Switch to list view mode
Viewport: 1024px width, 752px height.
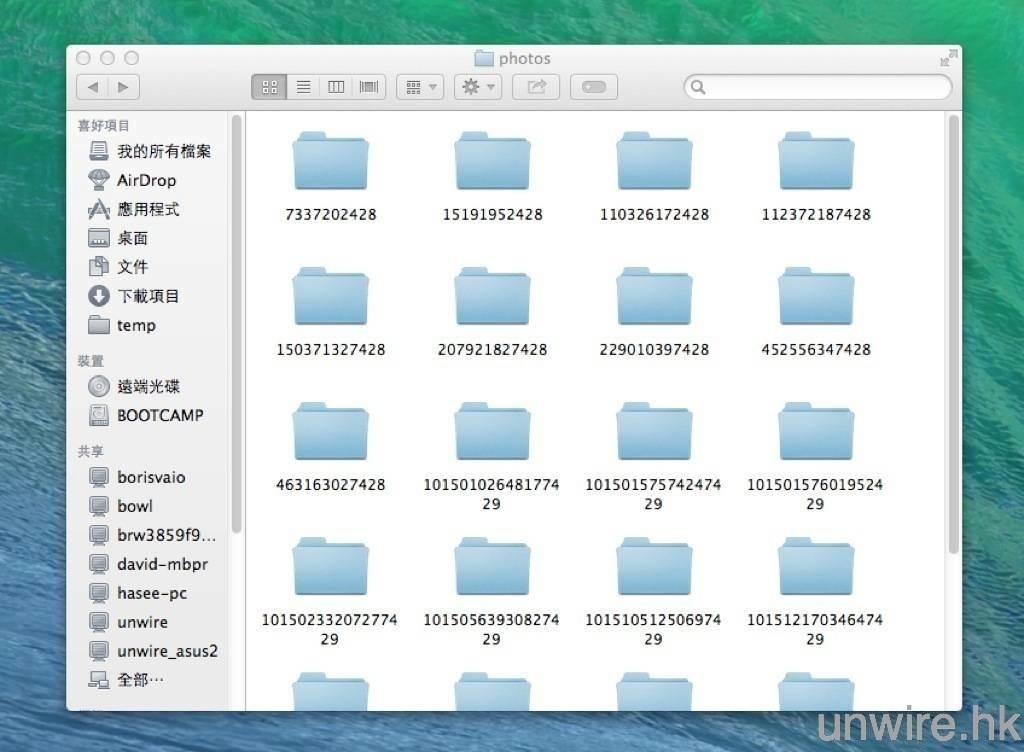point(303,87)
